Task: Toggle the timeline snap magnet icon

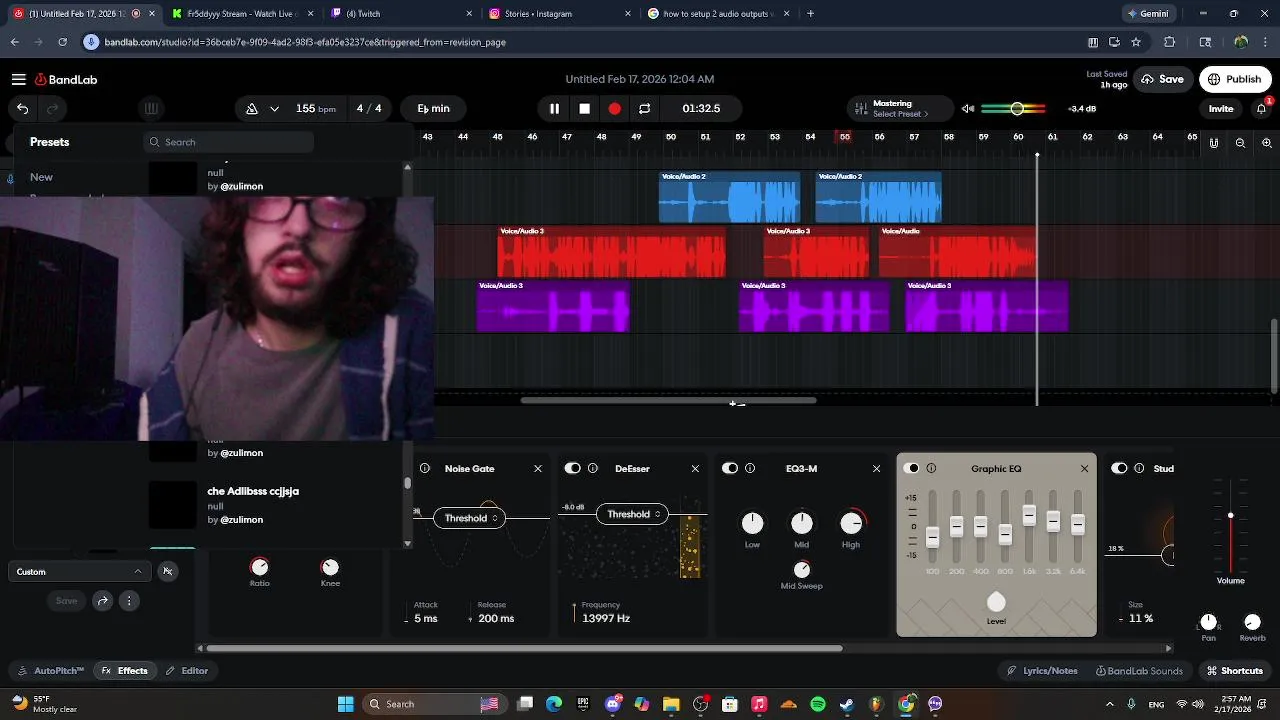Action: [x=1214, y=143]
